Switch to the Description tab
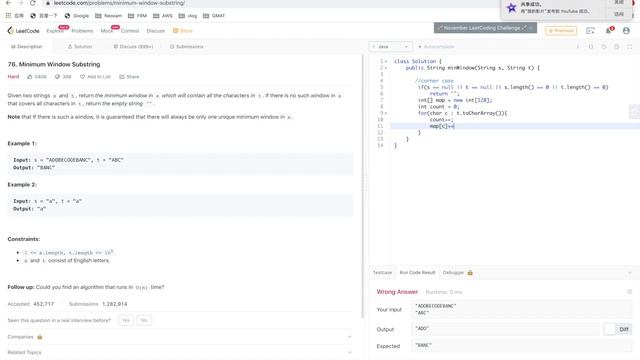The width and height of the screenshot is (640, 360). click(x=27, y=47)
